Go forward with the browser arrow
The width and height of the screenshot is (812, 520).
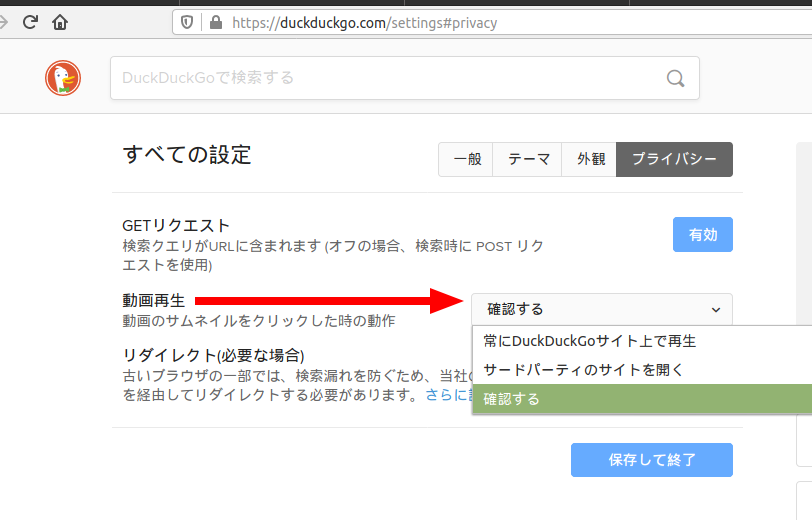(x=3, y=22)
